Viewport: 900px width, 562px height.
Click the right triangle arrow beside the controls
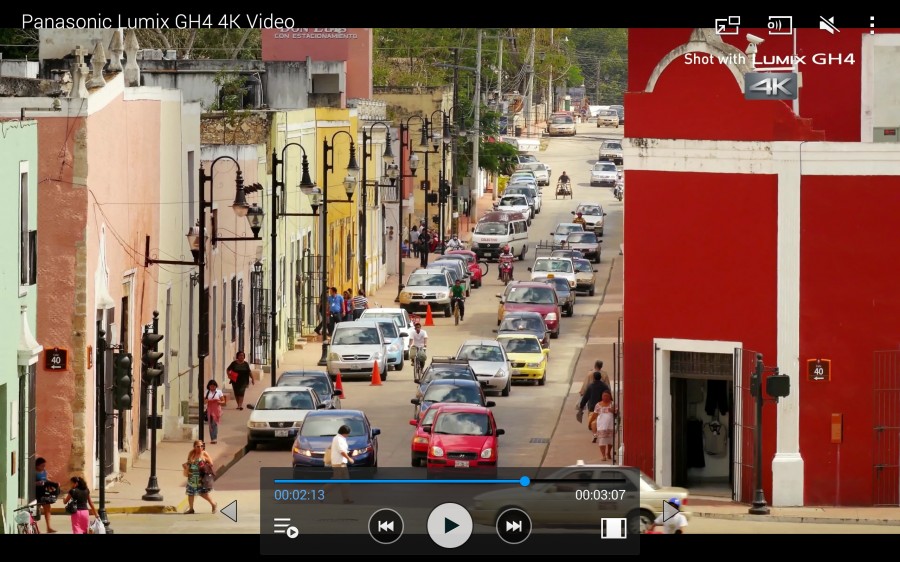tap(670, 511)
